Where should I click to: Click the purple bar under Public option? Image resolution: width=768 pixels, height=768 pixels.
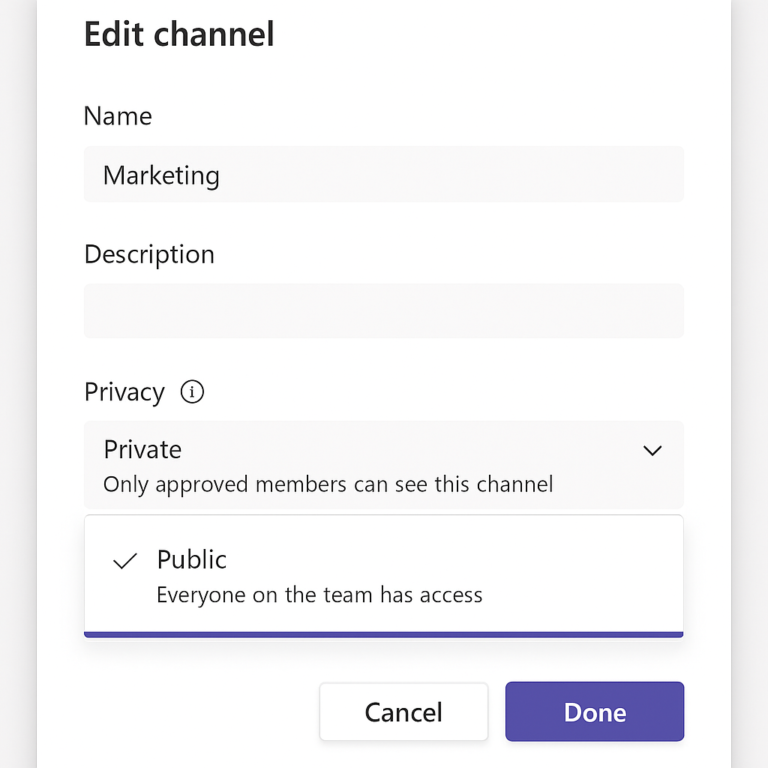(x=384, y=635)
